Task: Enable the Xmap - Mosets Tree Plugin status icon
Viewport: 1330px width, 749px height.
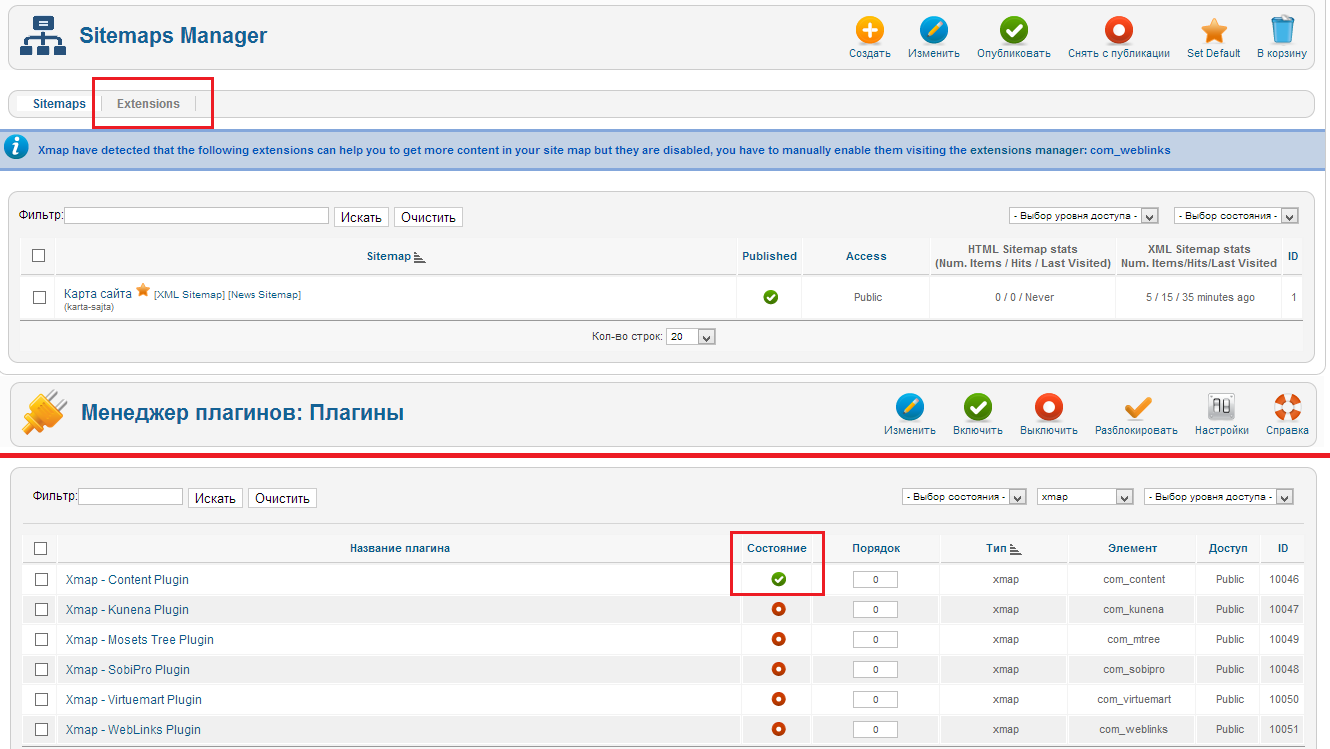Action: point(779,639)
